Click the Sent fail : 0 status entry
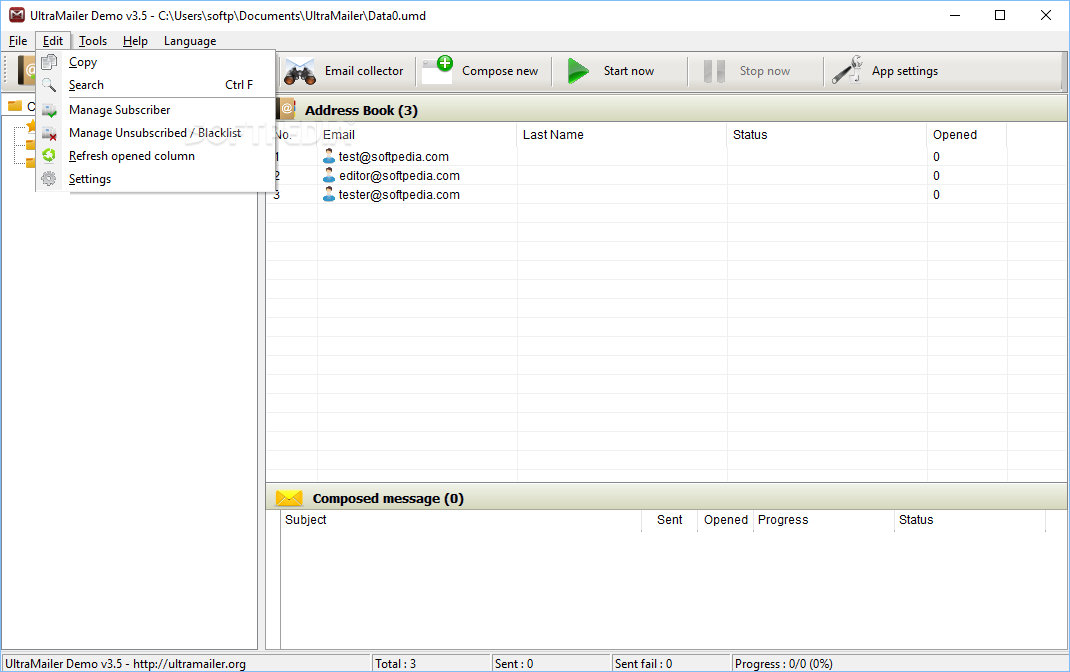 click(x=671, y=664)
